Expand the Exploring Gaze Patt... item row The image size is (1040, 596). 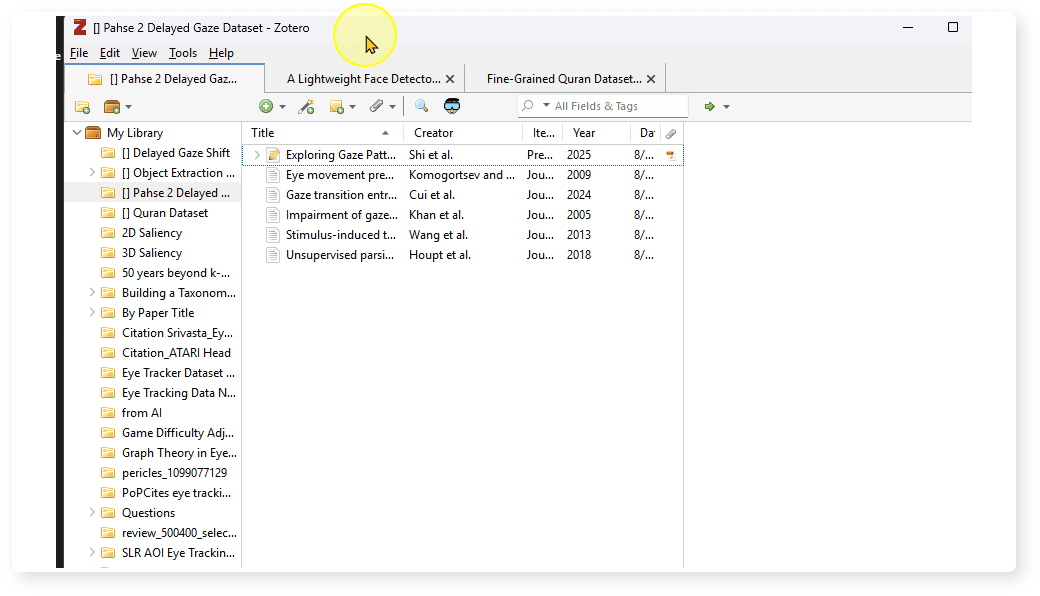[x=257, y=155]
